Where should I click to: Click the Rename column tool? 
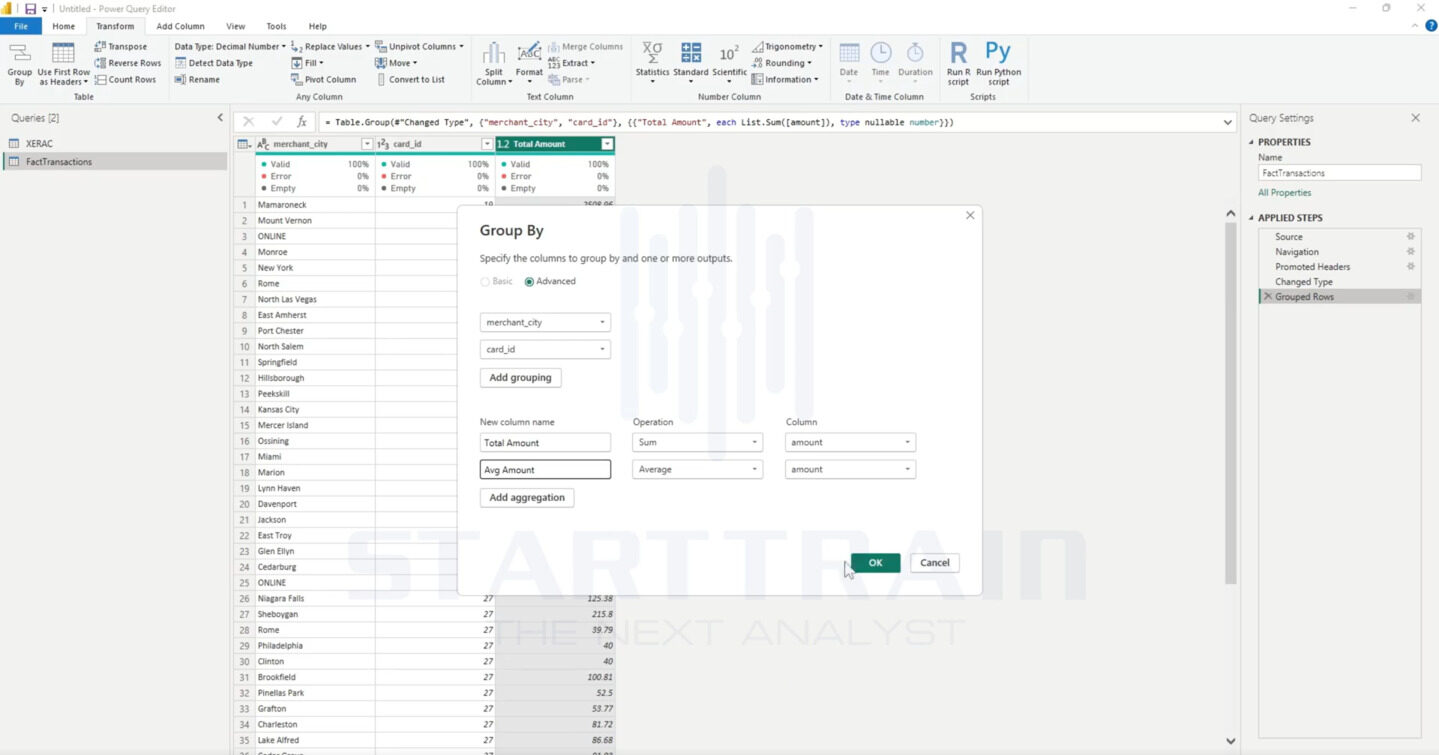coord(197,80)
